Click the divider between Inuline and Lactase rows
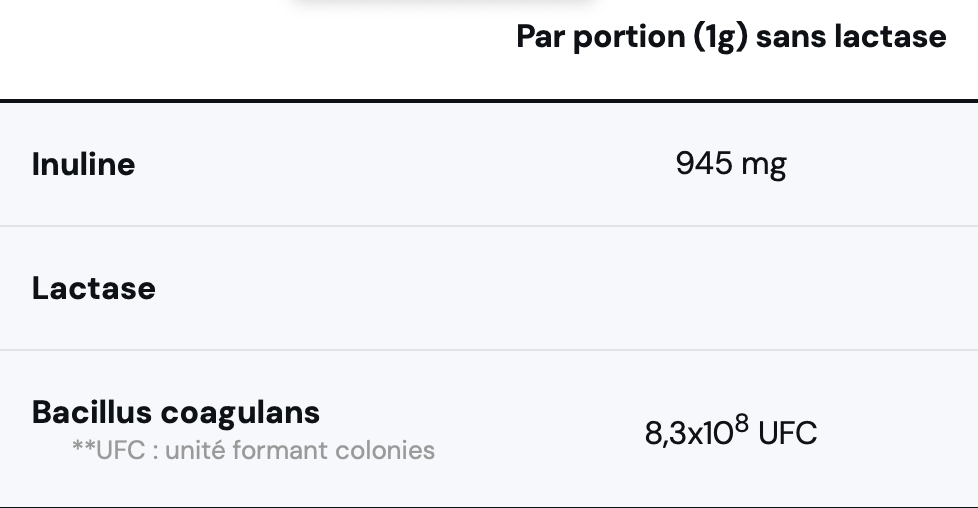This screenshot has height=508, width=978. pyautogui.click(x=489, y=226)
